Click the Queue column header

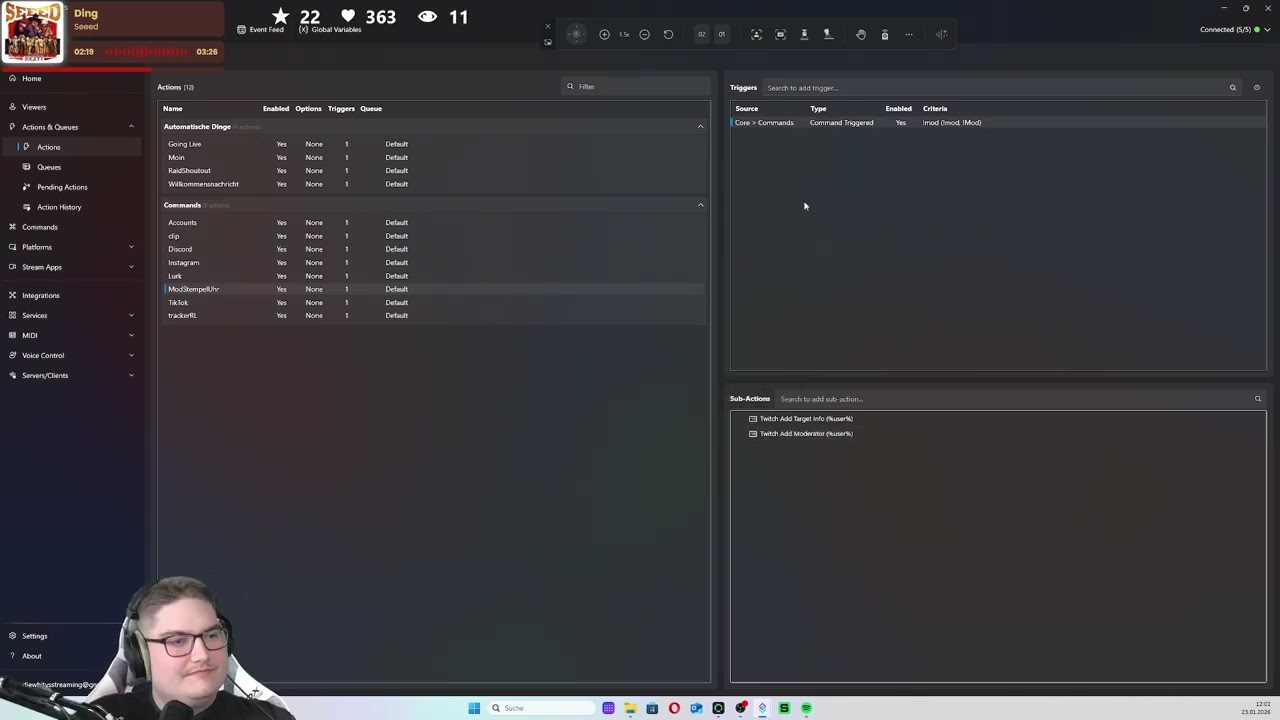click(x=371, y=108)
